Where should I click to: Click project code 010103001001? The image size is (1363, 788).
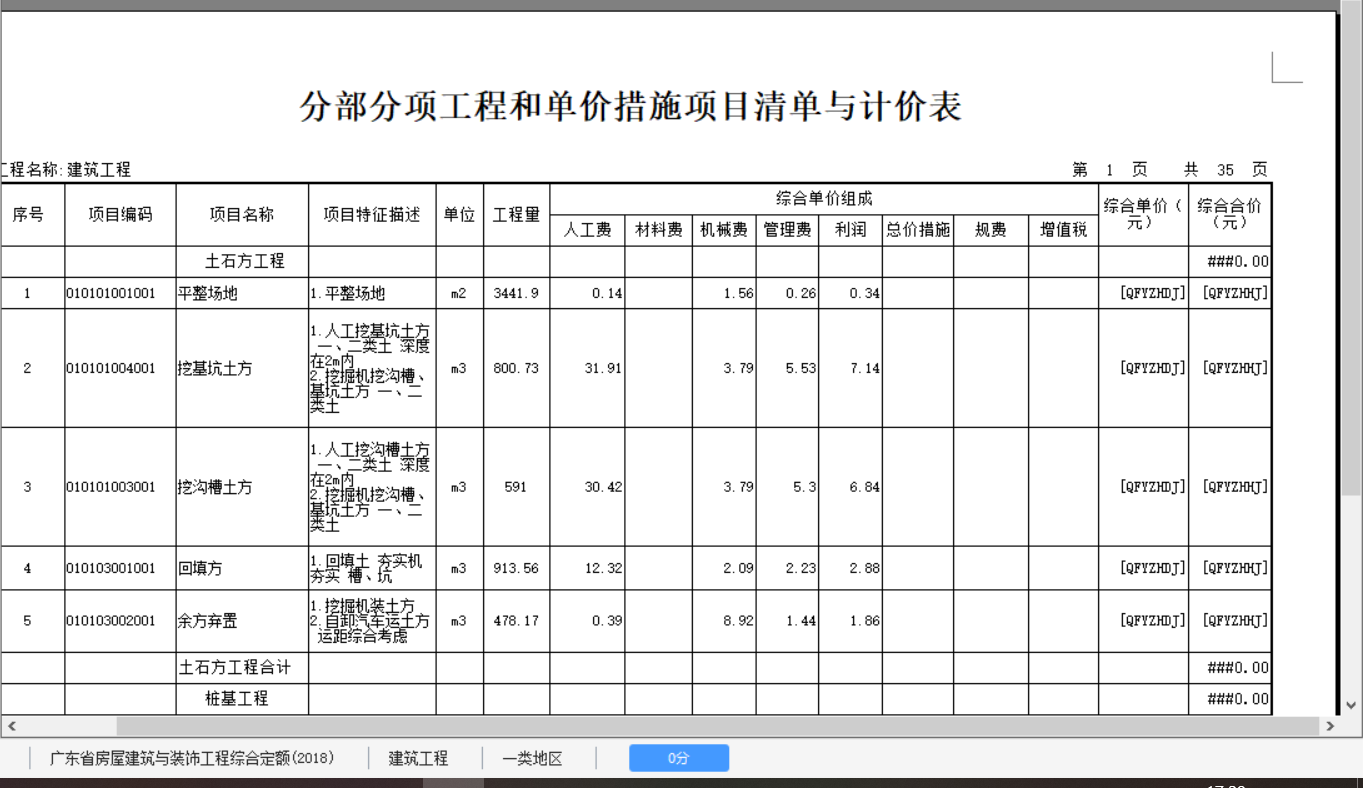[111, 568]
